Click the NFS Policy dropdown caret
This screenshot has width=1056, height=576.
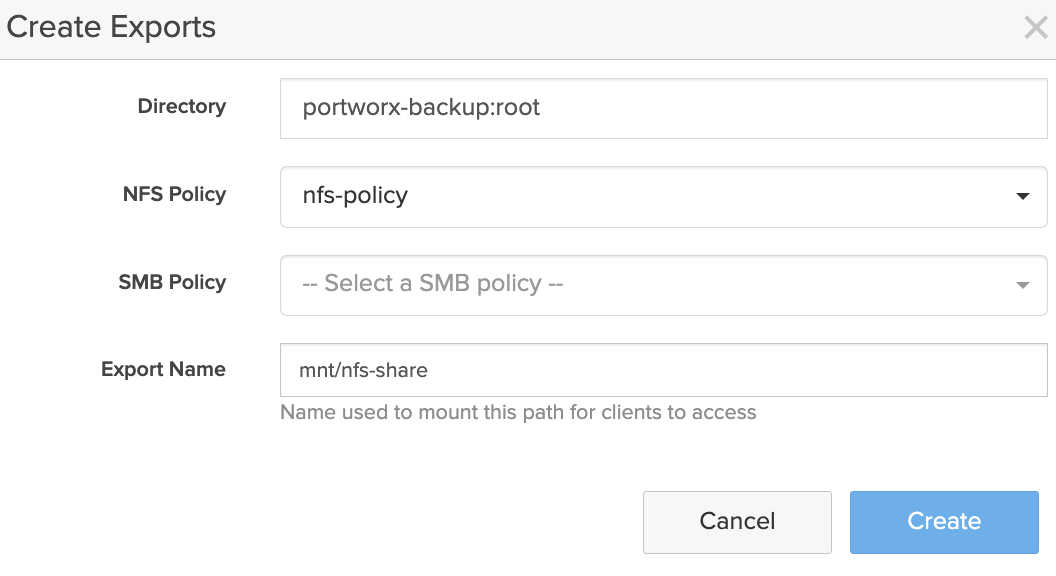click(1022, 197)
